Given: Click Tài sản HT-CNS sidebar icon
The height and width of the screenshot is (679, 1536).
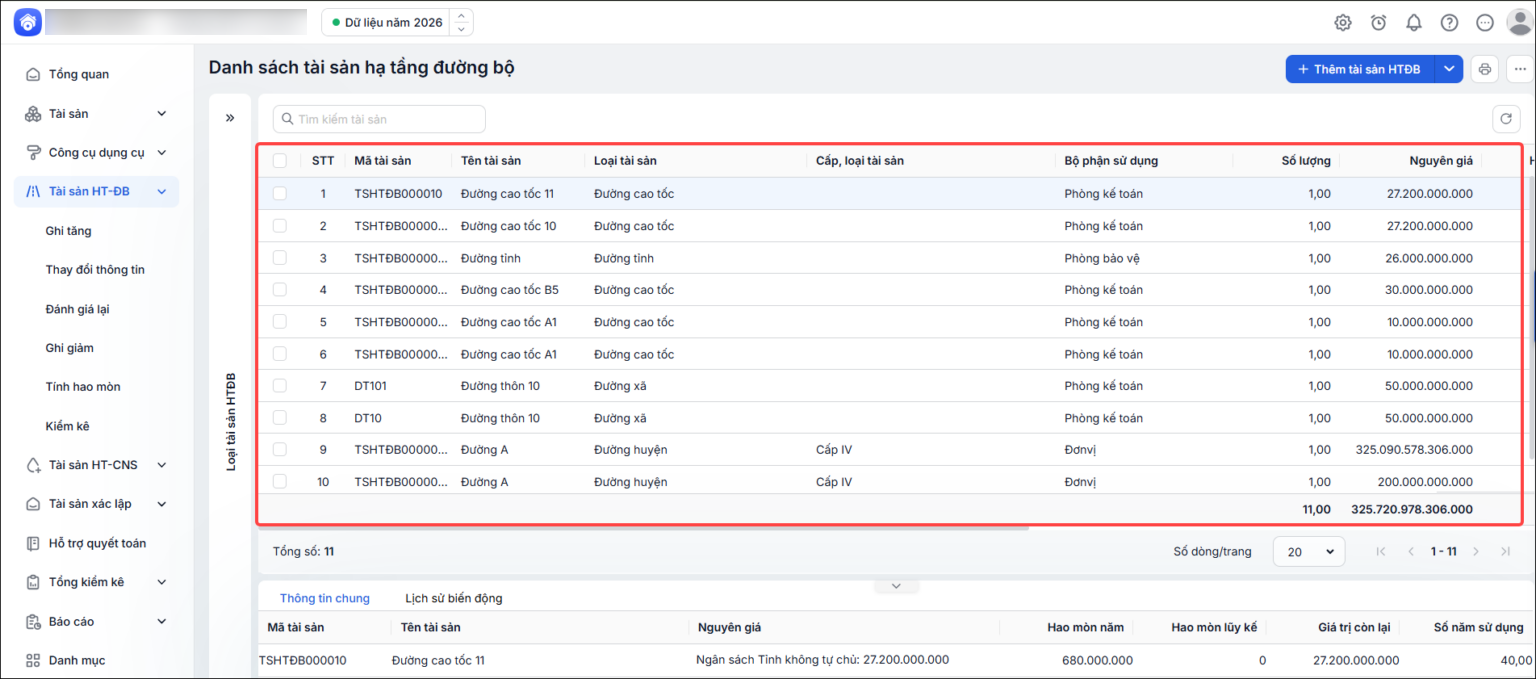Looking at the screenshot, I should point(33,465).
